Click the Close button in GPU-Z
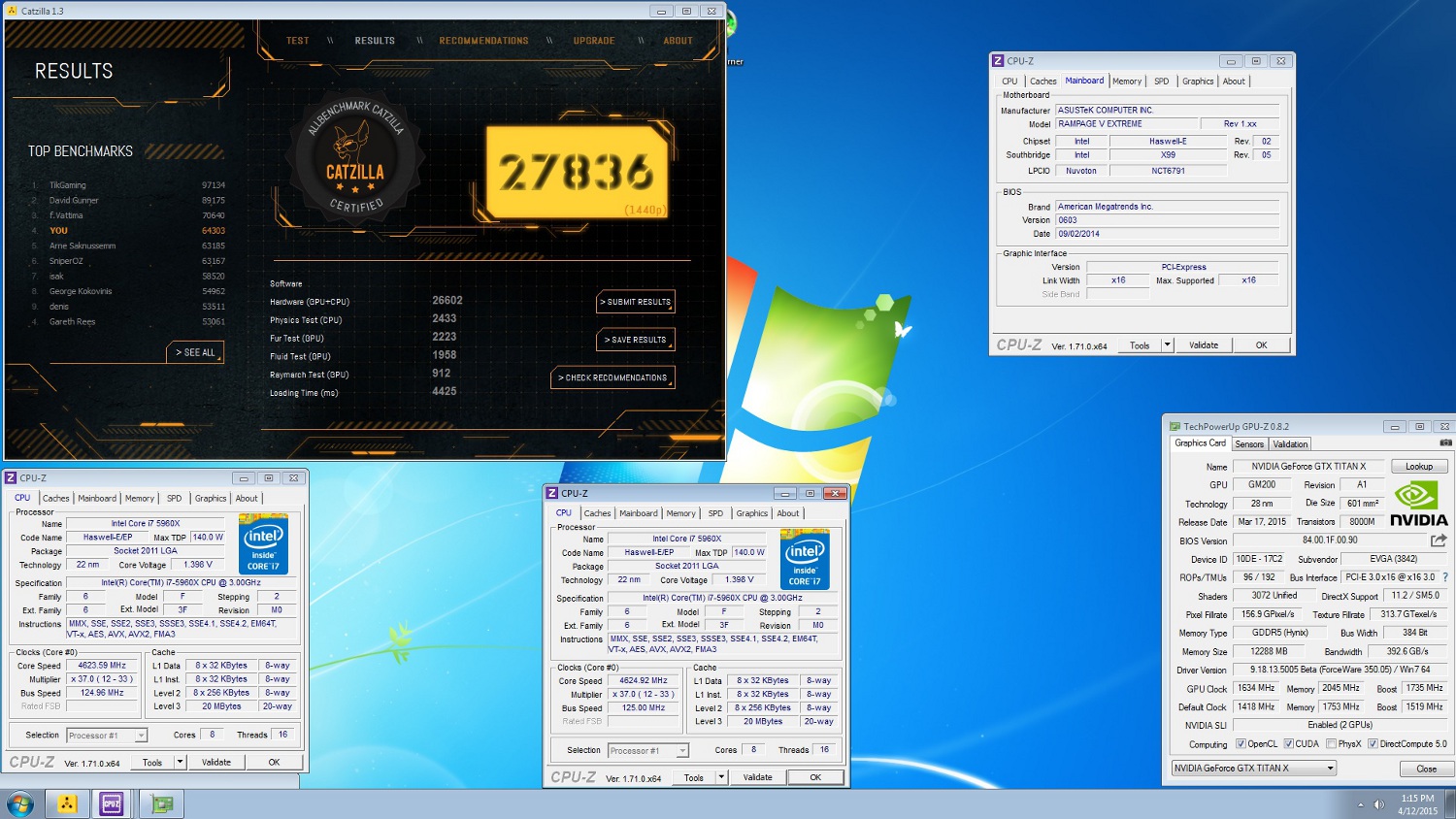This screenshot has height=819, width=1456. click(1426, 769)
